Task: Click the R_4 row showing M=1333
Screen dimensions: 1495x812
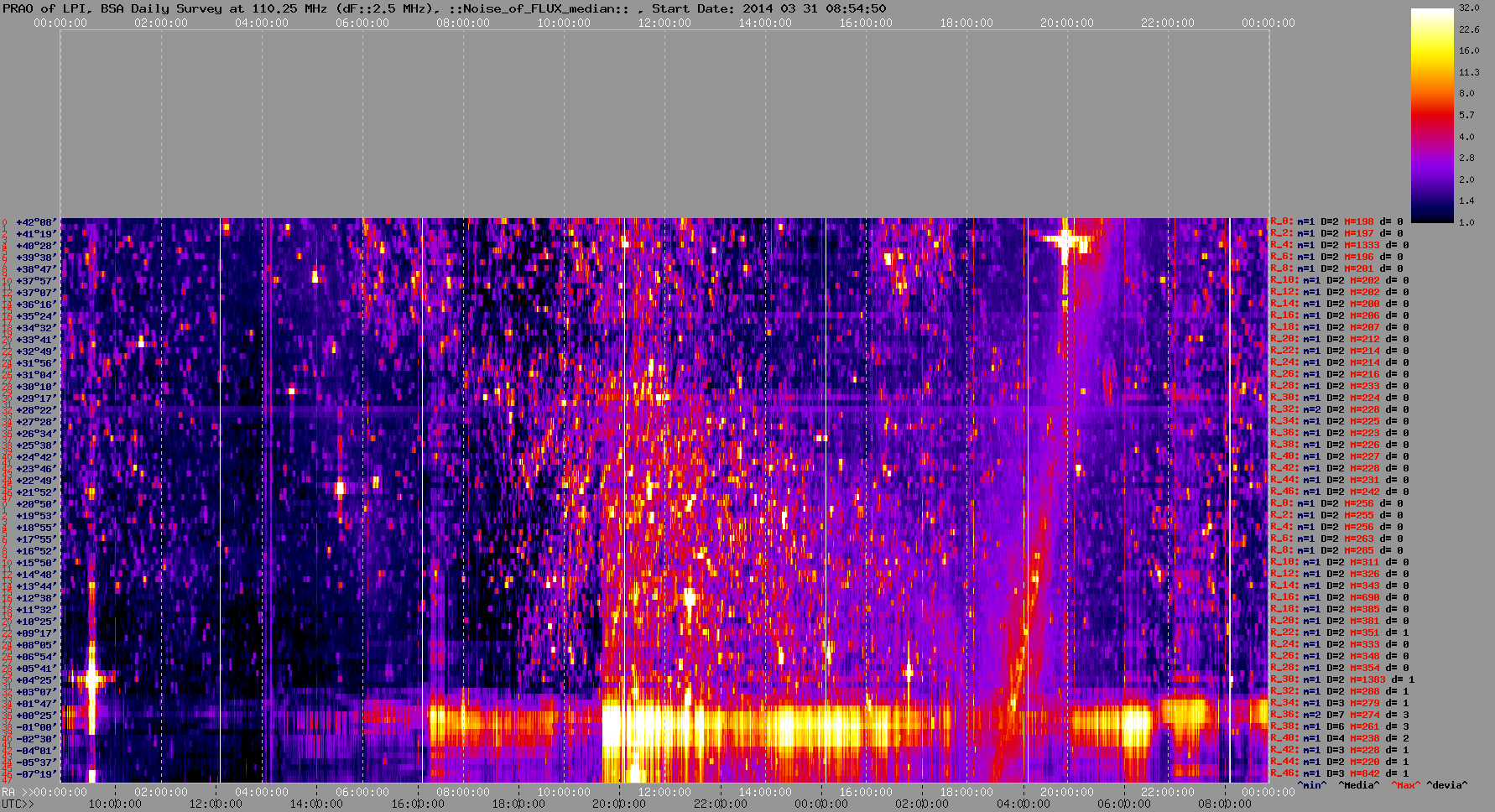Action: click(x=1339, y=246)
